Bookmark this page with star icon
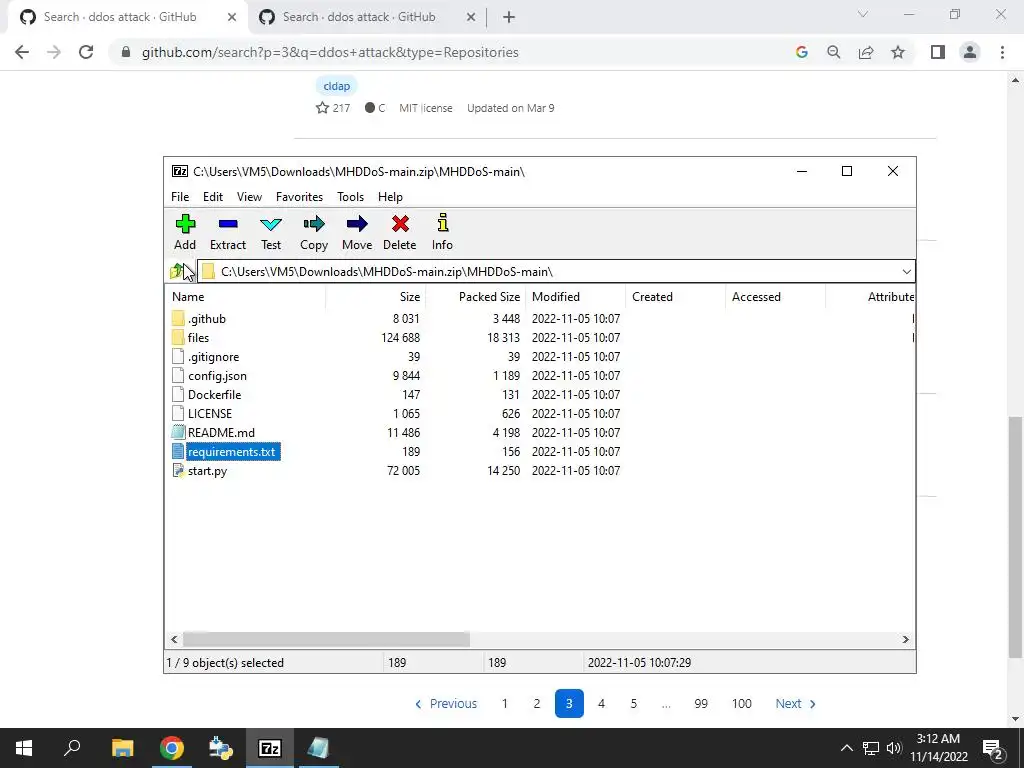The width and height of the screenshot is (1024, 768). click(x=898, y=52)
